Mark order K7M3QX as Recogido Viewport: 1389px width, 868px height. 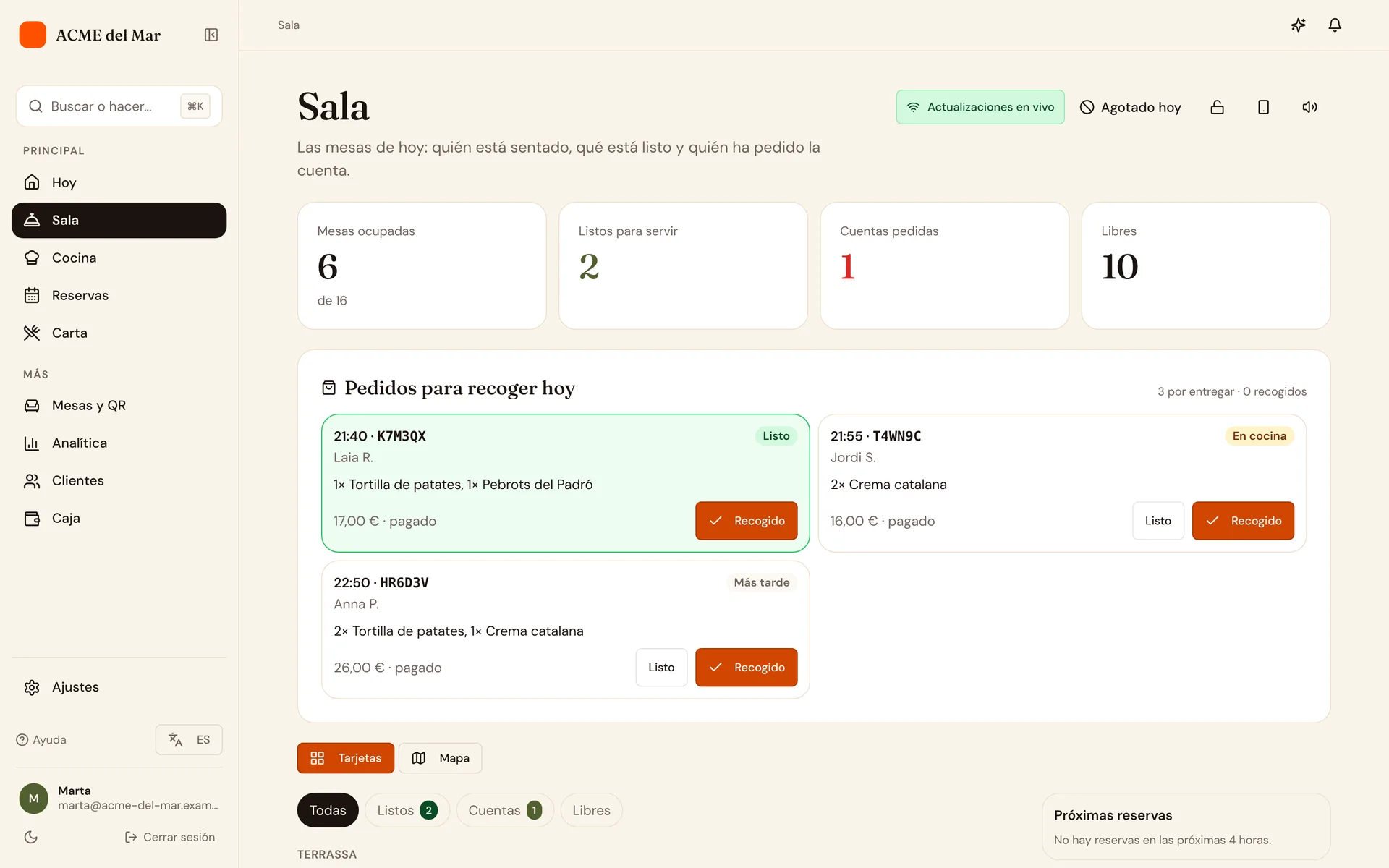746,521
